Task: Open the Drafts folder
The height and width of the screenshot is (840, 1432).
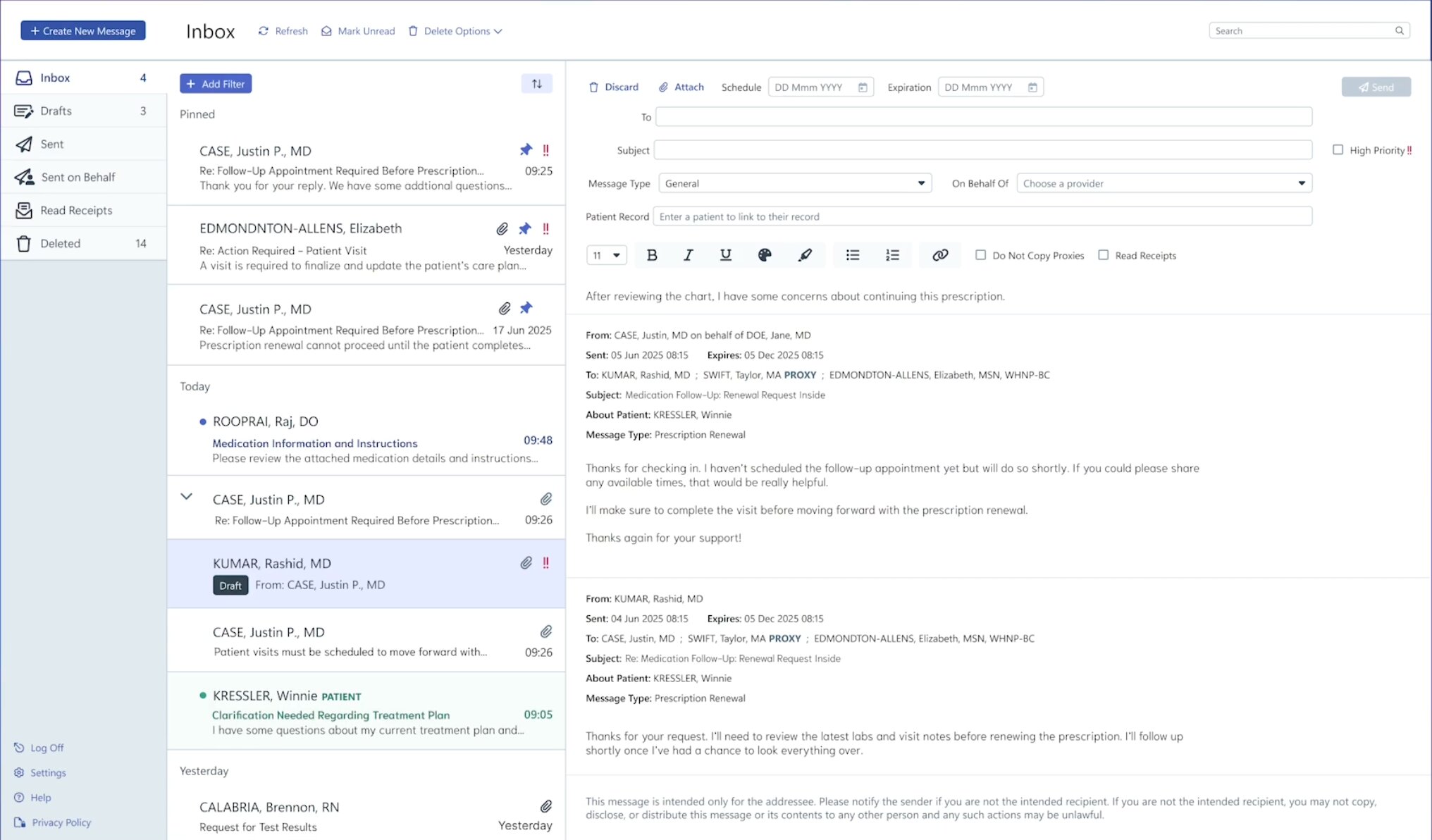Action: point(56,111)
